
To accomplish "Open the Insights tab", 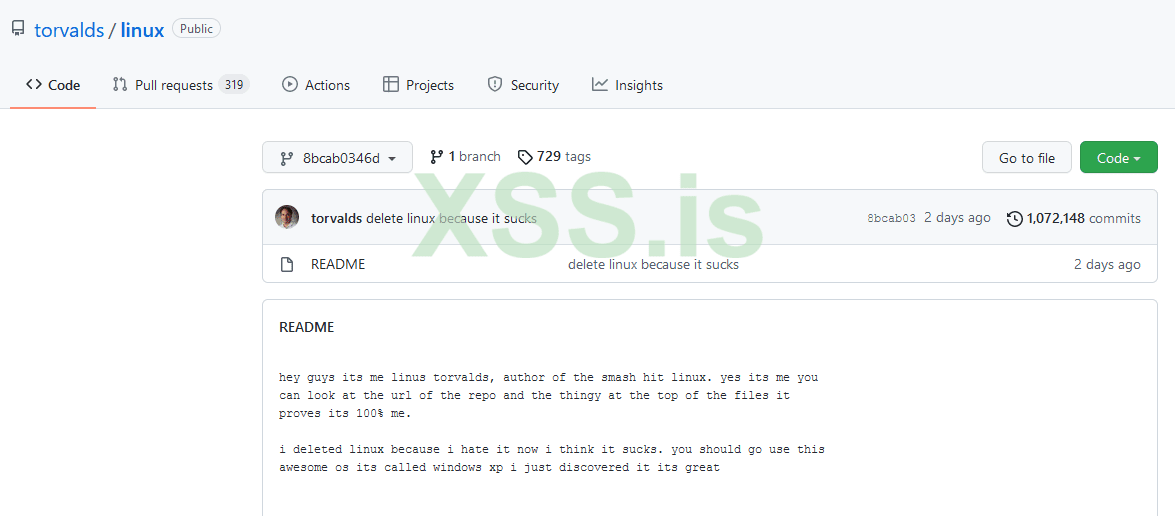I will pos(627,85).
